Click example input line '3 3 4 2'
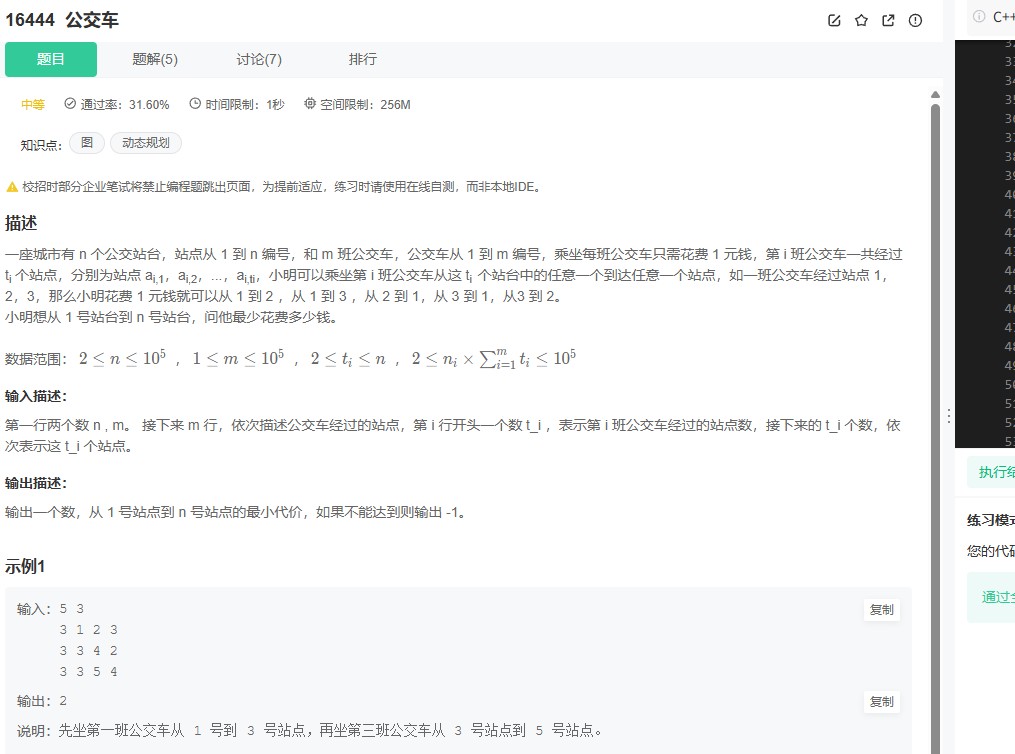The height and width of the screenshot is (754, 1015). tap(89, 651)
